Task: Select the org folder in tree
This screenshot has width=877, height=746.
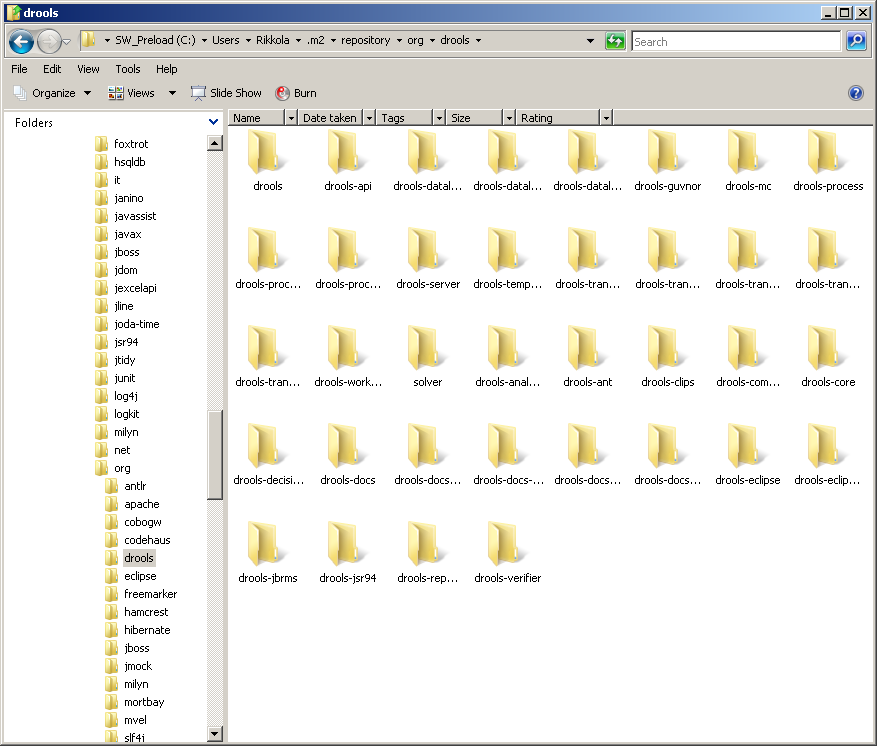Action: [x=122, y=468]
